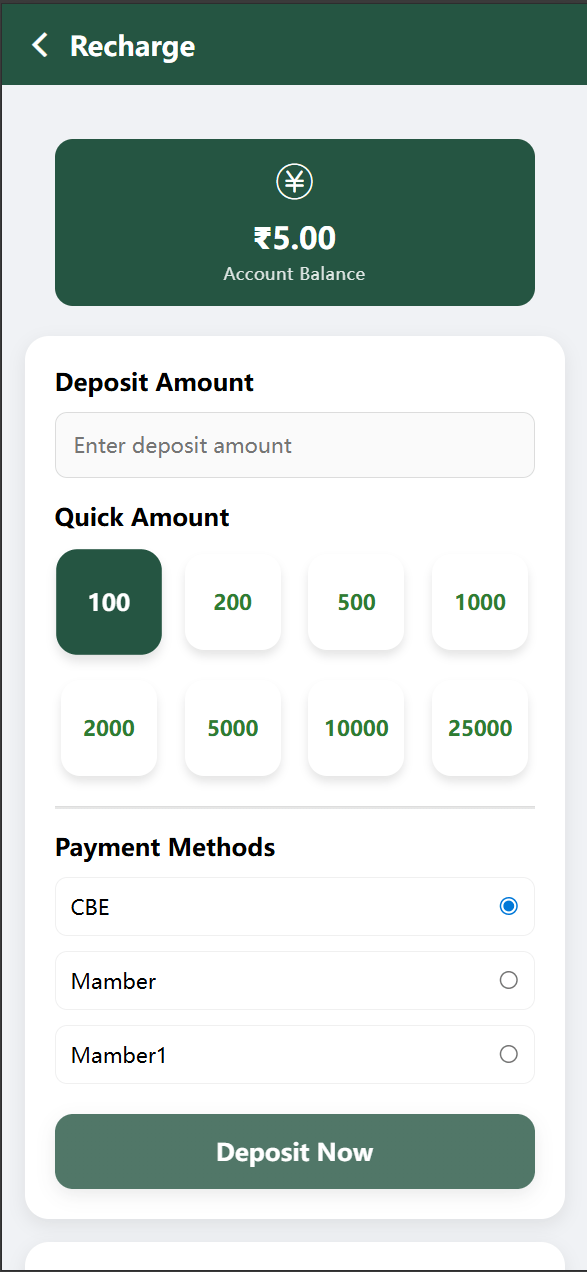
Task: Click the CBE payment method row
Action: (295, 907)
